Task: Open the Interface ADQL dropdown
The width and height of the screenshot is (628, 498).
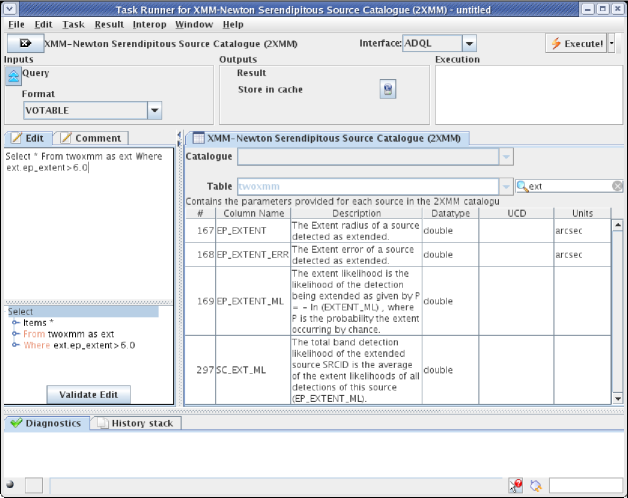Action: point(469,43)
